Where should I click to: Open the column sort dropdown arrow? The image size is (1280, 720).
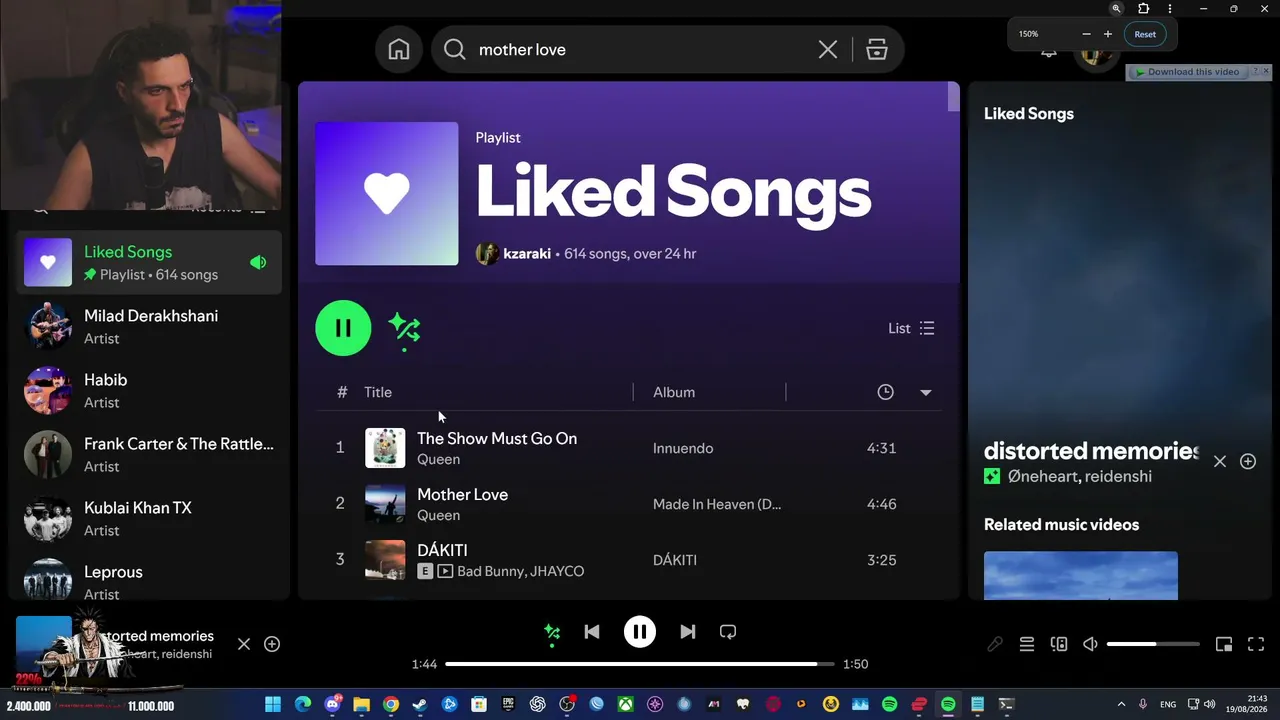925,393
